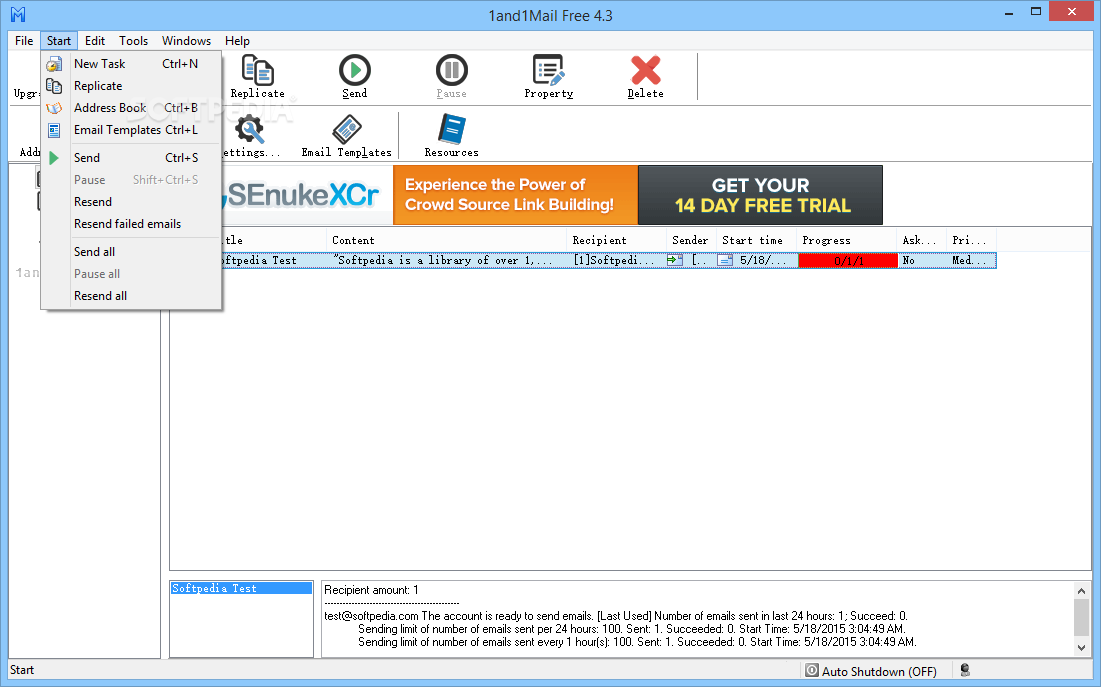The height and width of the screenshot is (687, 1101).
Task: Click Auto Shutdown (OFF) status text
Action: point(879,672)
